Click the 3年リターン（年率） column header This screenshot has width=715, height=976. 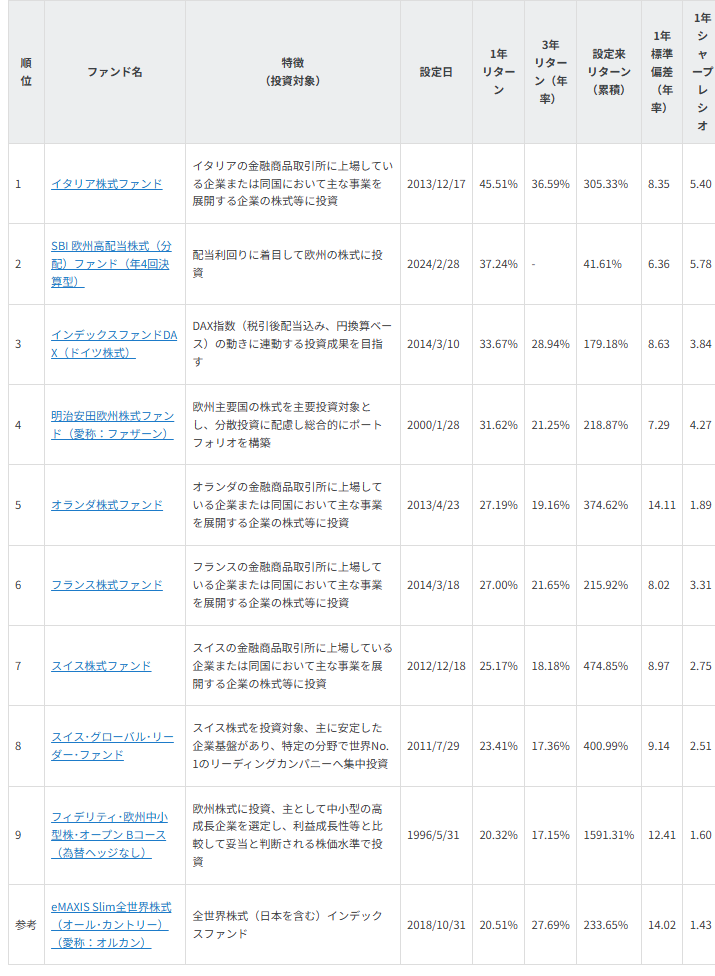tap(550, 72)
